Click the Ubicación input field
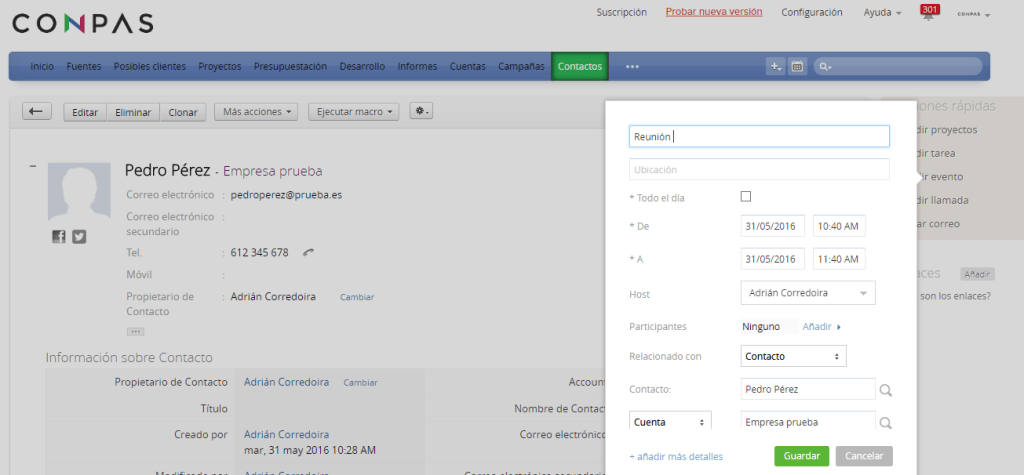1024x475 pixels. [759, 170]
